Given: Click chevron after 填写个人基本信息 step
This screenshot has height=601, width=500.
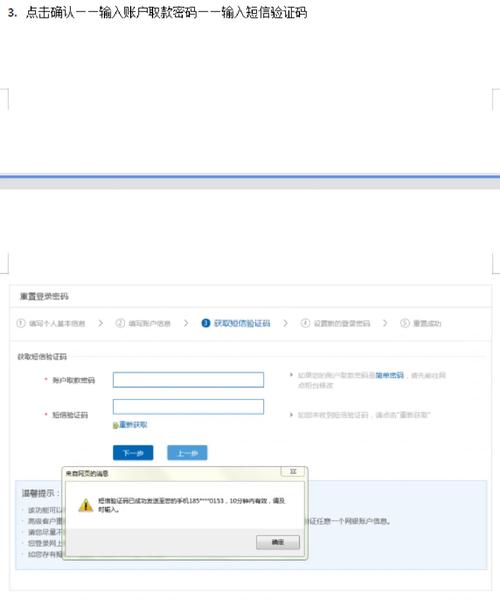Looking at the screenshot, I should click(100, 323).
